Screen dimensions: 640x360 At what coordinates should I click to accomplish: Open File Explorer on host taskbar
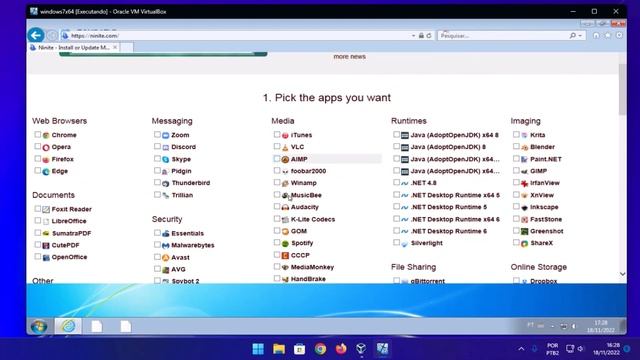point(279,349)
